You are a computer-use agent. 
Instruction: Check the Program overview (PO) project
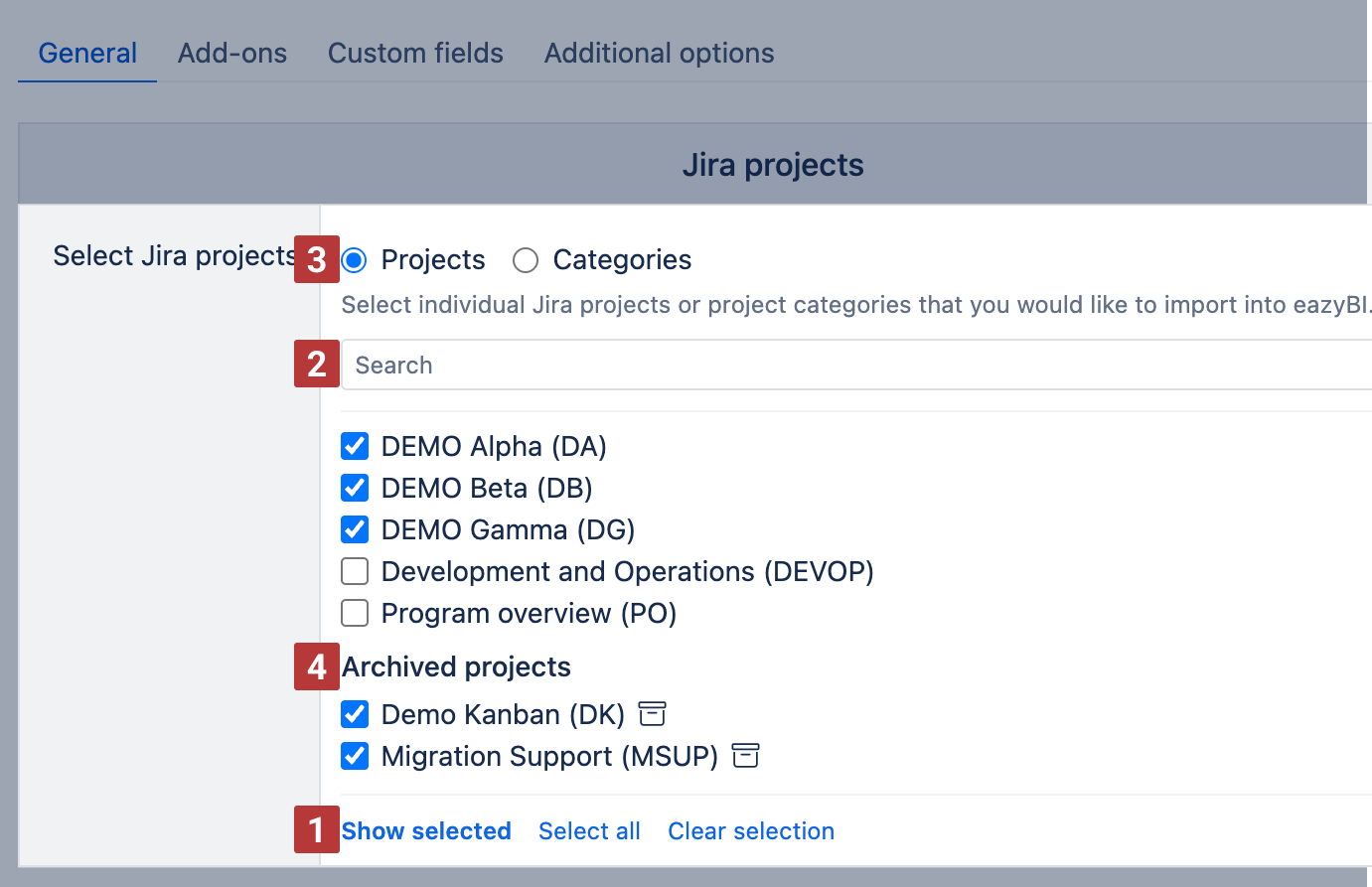(355, 613)
